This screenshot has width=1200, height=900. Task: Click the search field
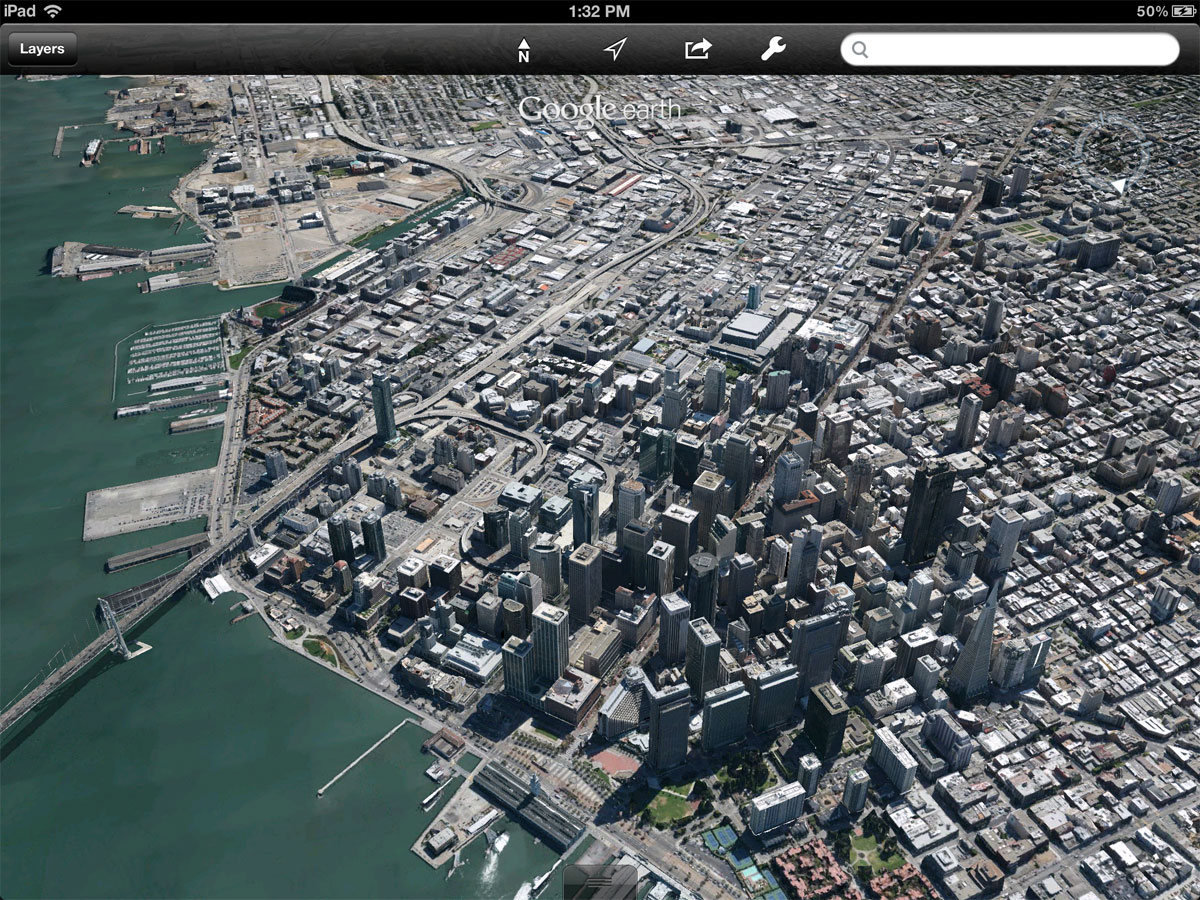[x=1010, y=49]
